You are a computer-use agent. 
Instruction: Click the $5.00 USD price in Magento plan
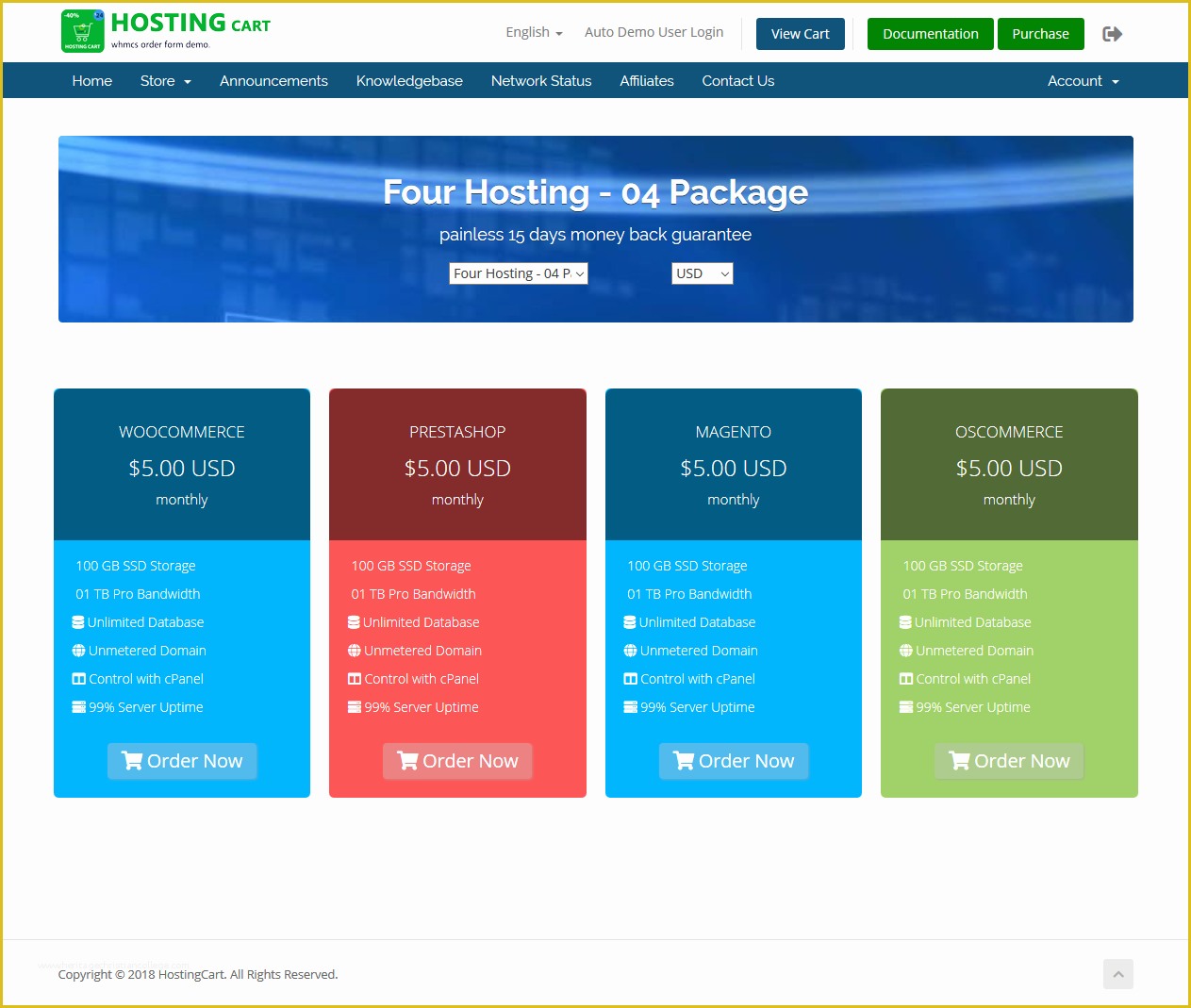click(x=734, y=469)
